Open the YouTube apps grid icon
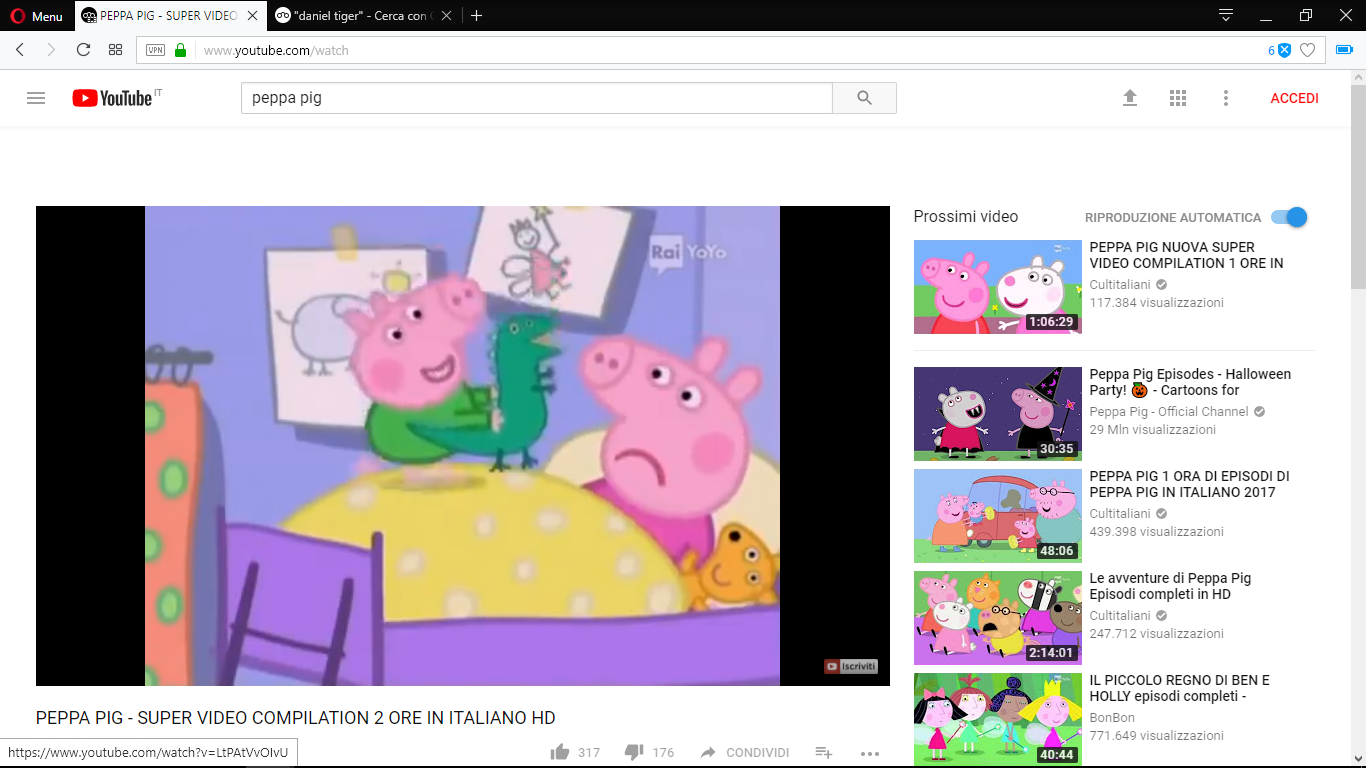The height and width of the screenshot is (768, 1366). pyautogui.click(x=1178, y=98)
